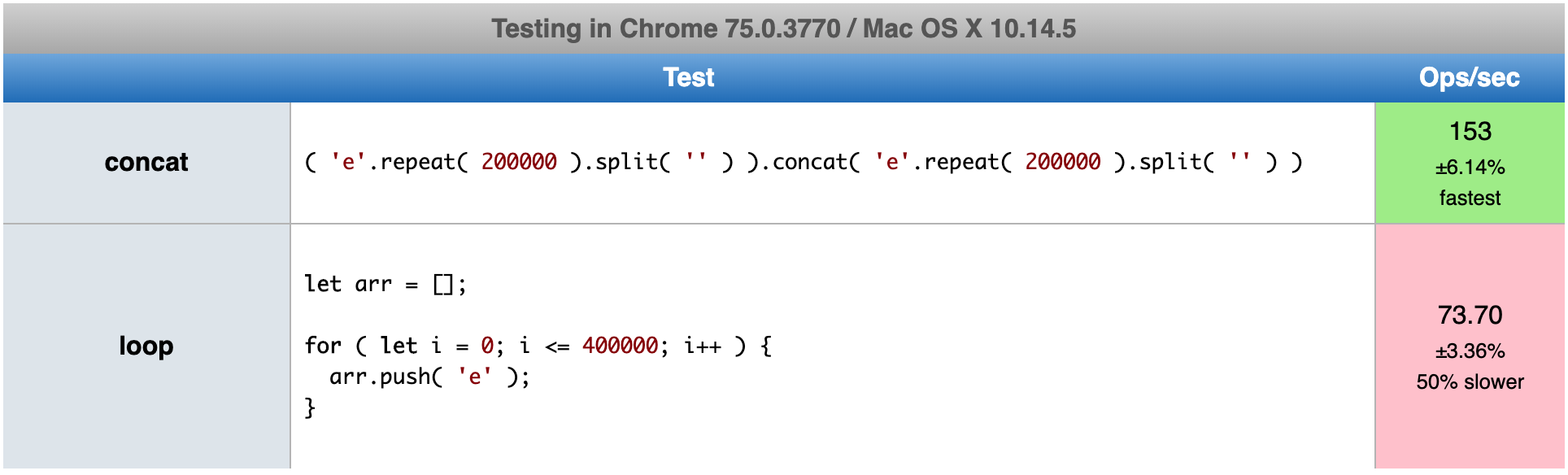The width and height of the screenshot is (1568, 475).
Task: Click the 'concat' test name cell
Action: tap(146, 163)
